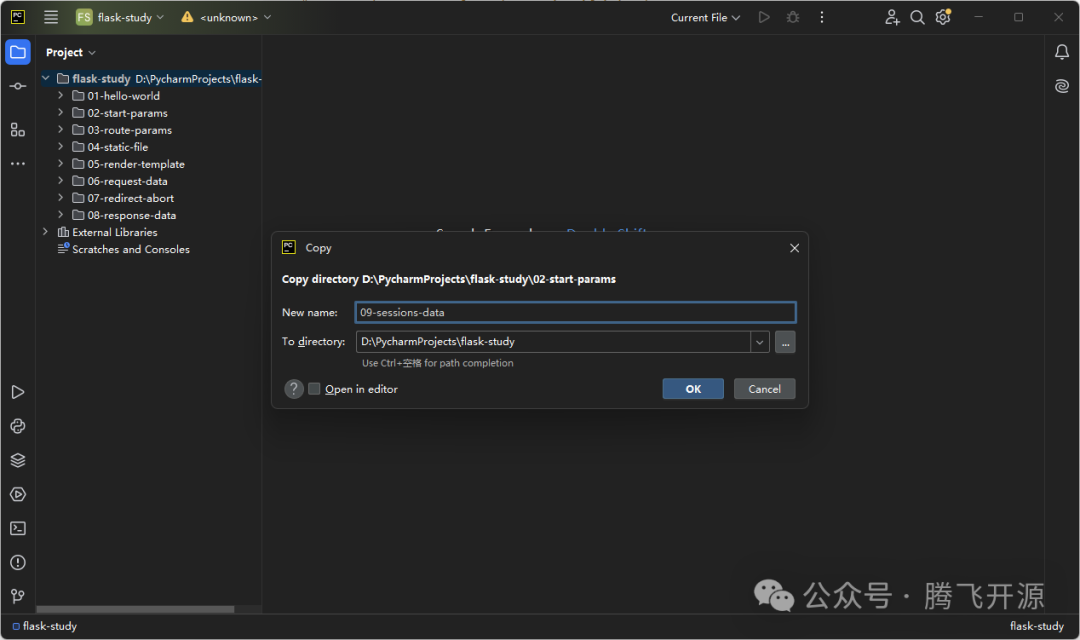The height and width of the screenshot is (640, 1080).
Task: Close the Copy dialog with X
Action: pyautogui.click(x=794, y=248)
